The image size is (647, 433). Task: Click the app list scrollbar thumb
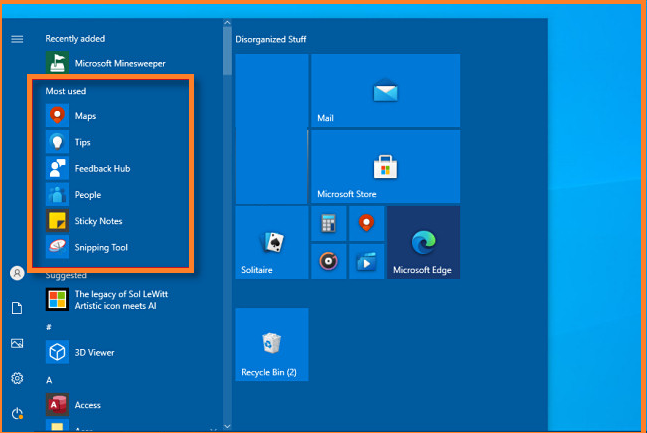(x=227, y=52)
